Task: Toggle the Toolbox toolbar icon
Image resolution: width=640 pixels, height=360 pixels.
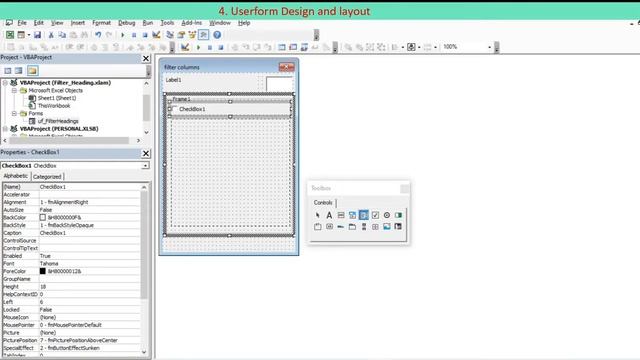Action: click(x=204, y=35)
